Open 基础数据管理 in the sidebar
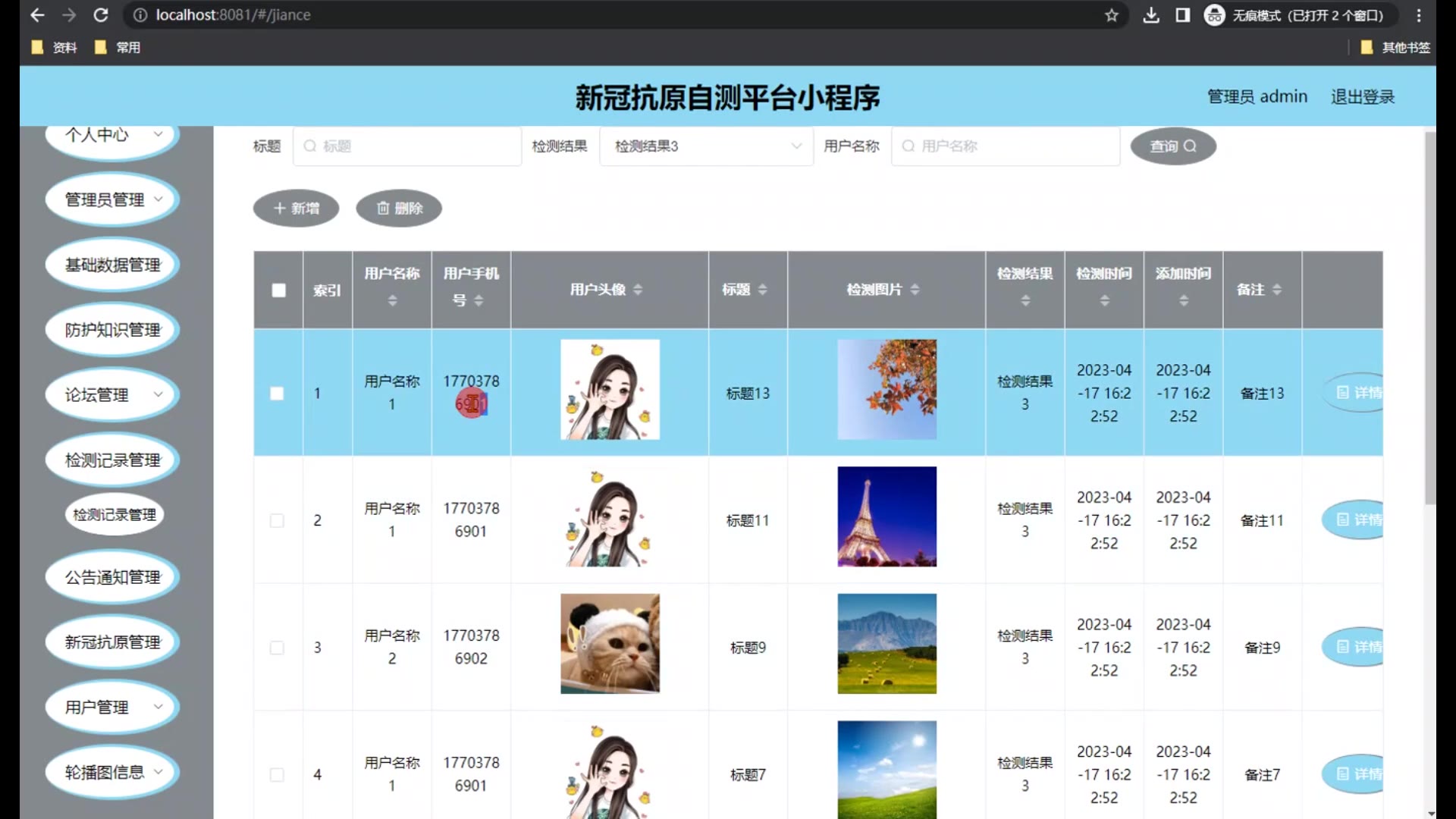This screenshot has width=1456, height=819. [112, 265]
